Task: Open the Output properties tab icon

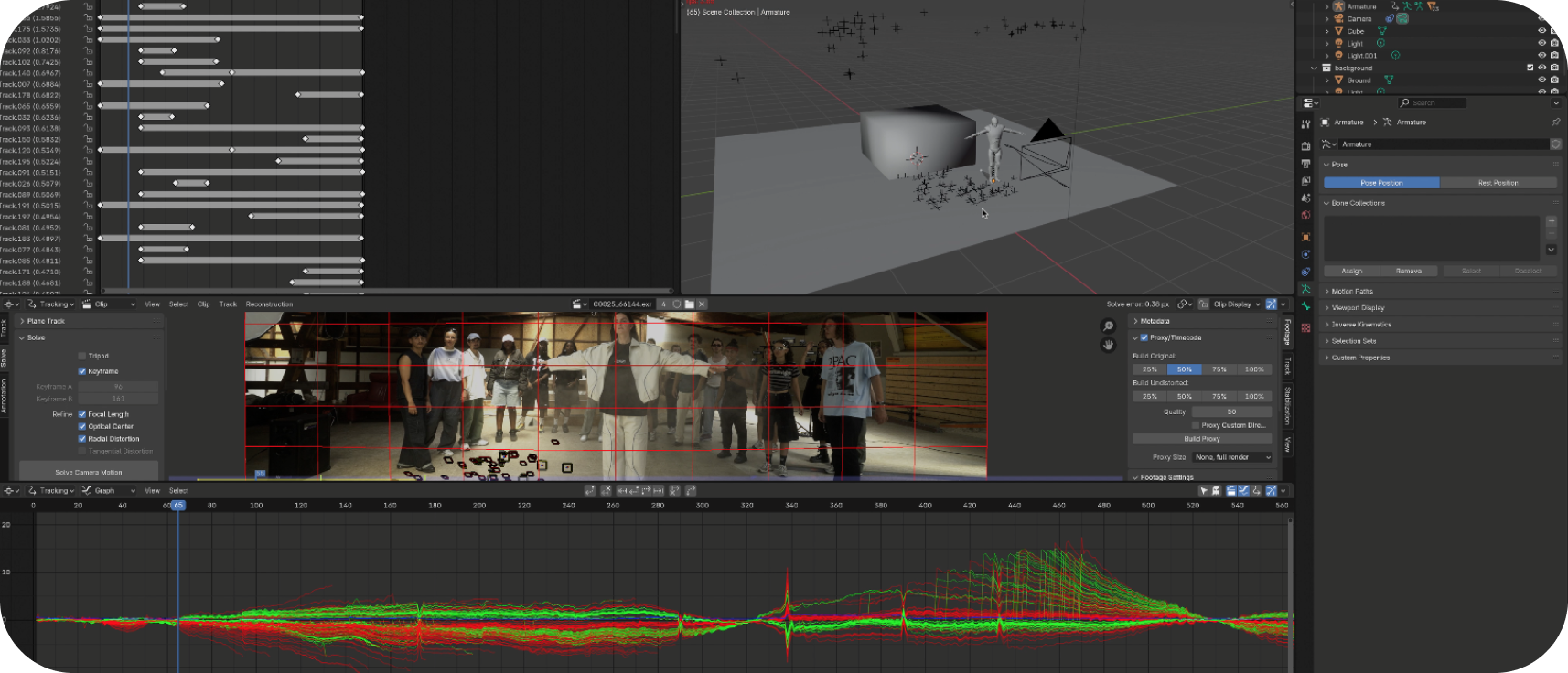Action: click(x=1305, y=164)
